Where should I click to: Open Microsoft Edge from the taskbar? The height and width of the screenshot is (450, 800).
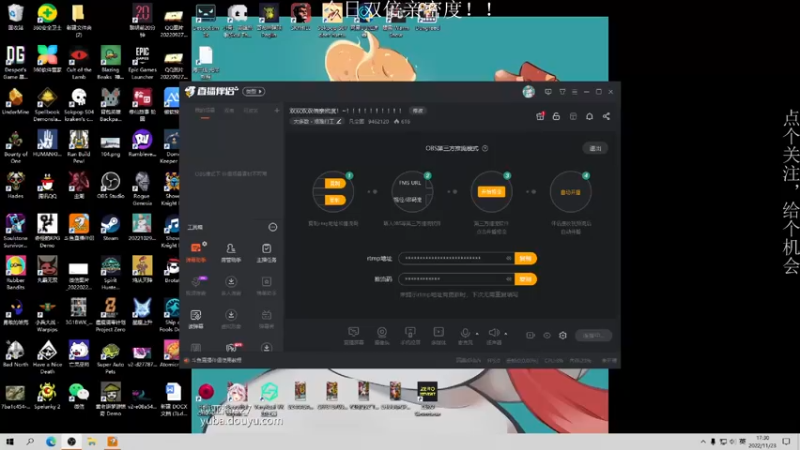tap(51, 441)
